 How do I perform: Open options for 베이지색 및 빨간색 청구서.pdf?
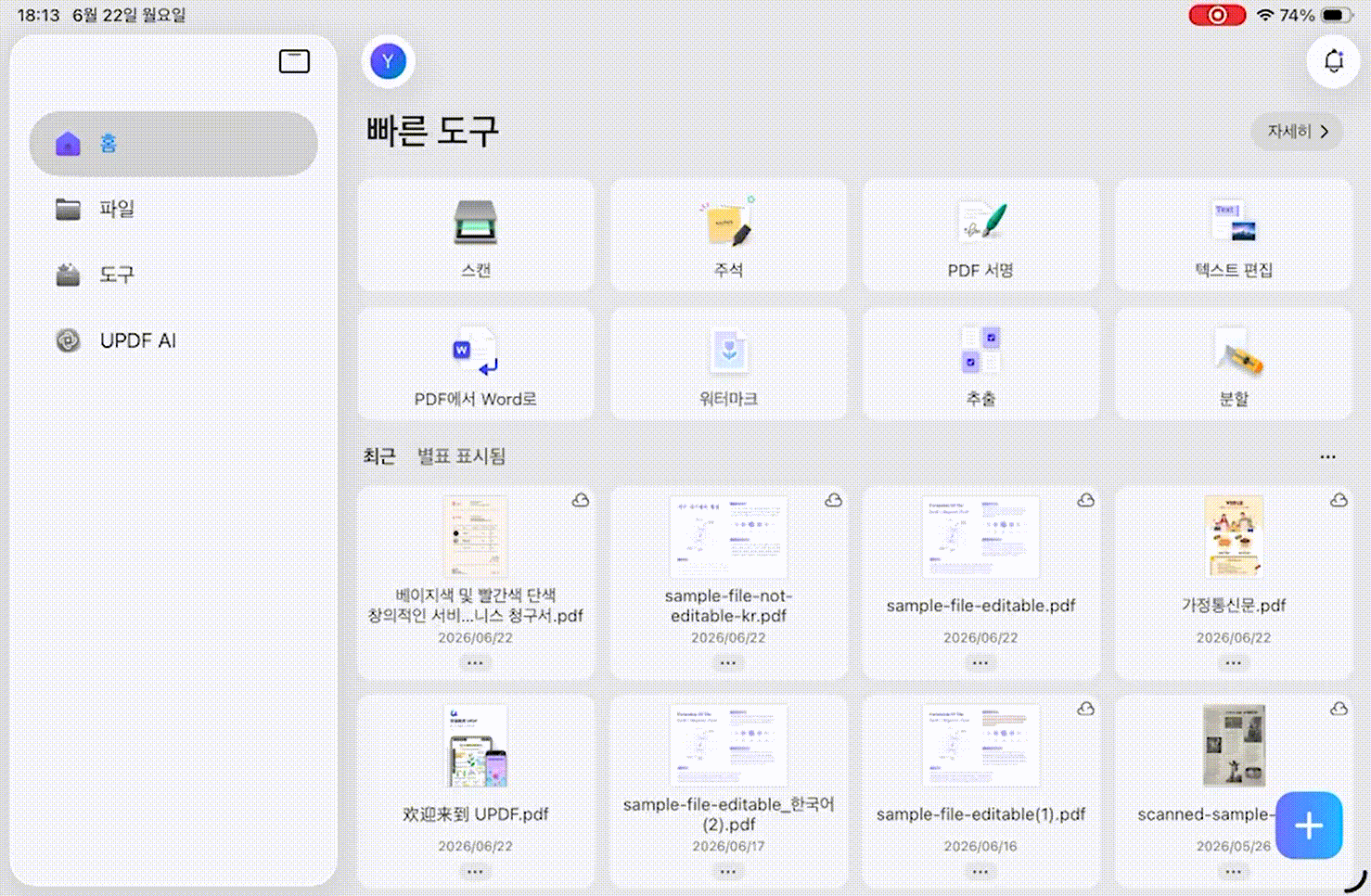click(475, 663)
